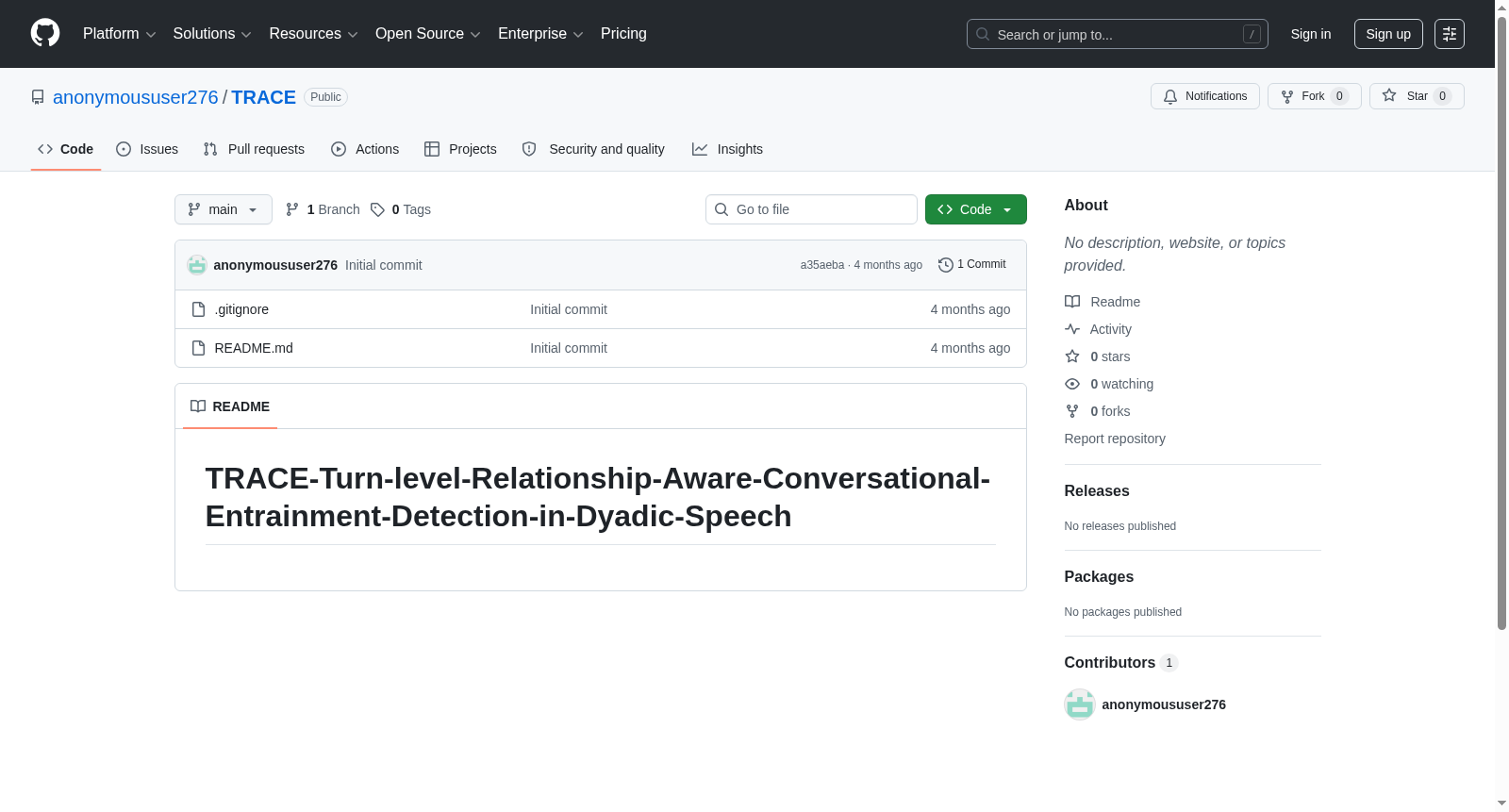Click the contributor avatar image
The width and height of the screenshot is (1509, 812).
[x=1080, y=704]
